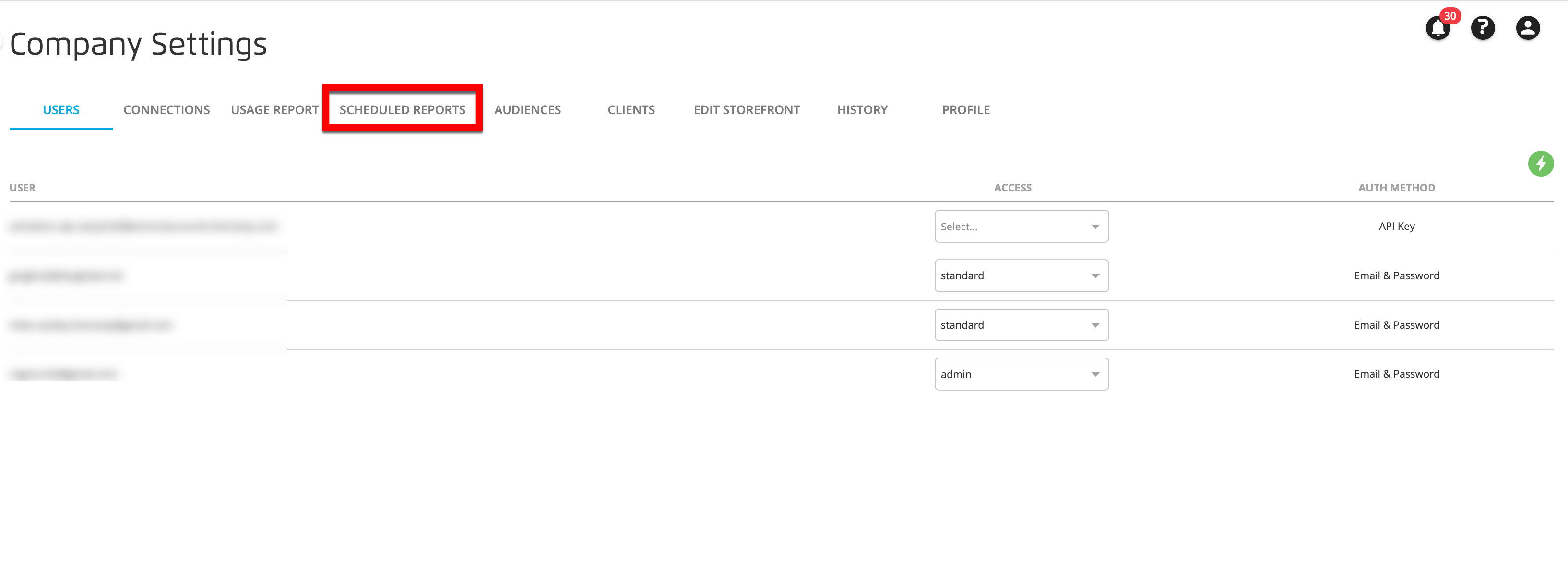1568x573 pixels.
Task: Open the Edit Storefront tab
Action: pyautogui.click(x=746, y=110)
